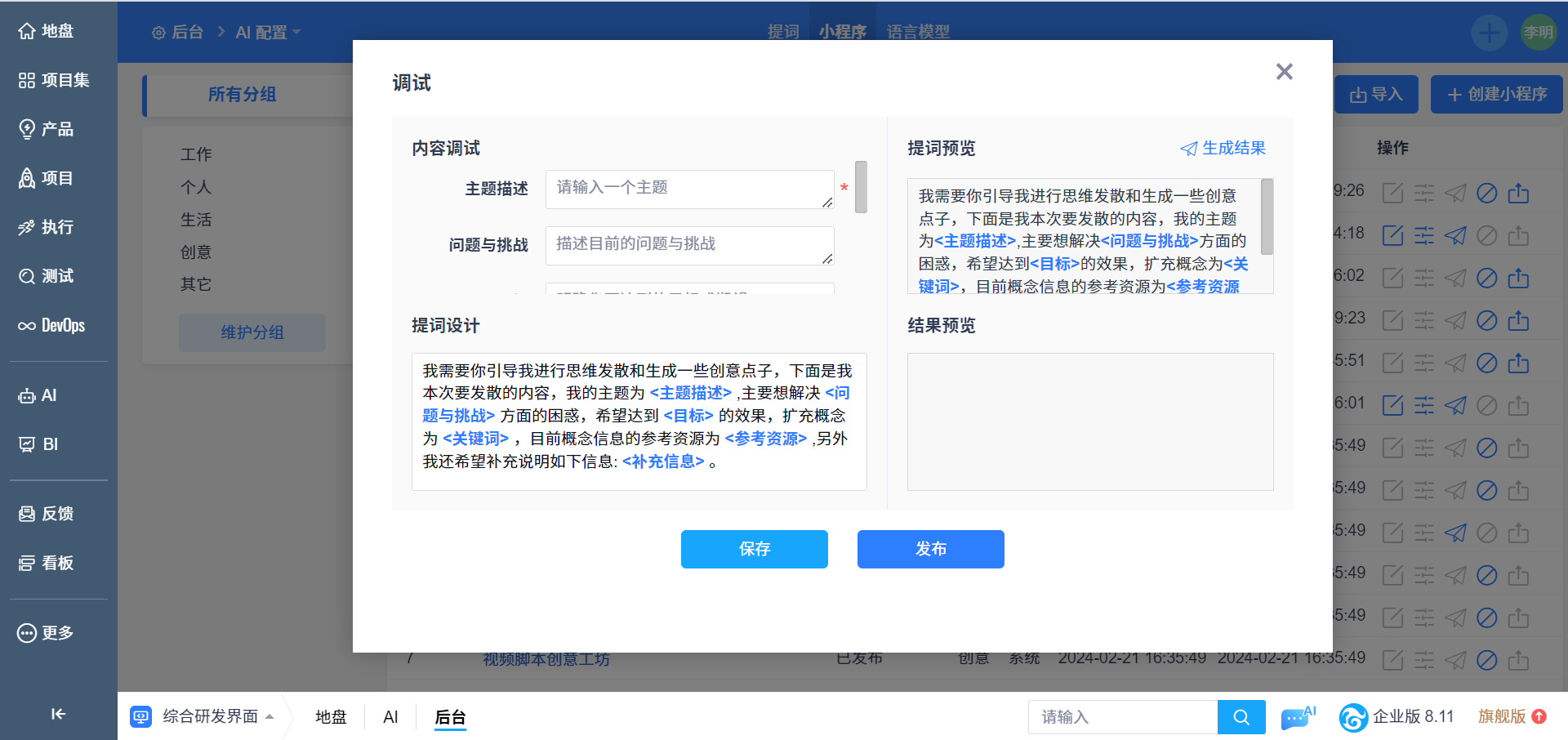Publish with the 发布 button

pyautogui.click(x=931, y=549)
